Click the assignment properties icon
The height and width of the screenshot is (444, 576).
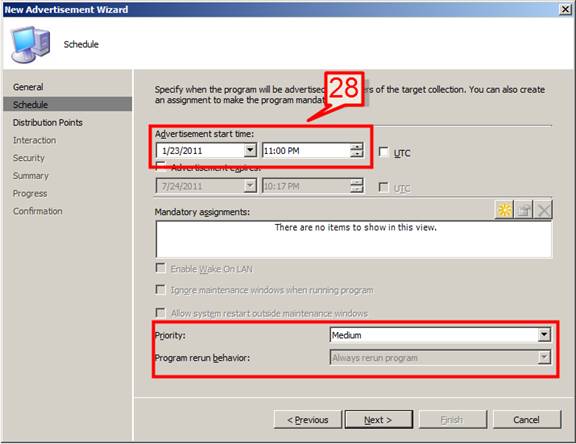pos(524,210)
